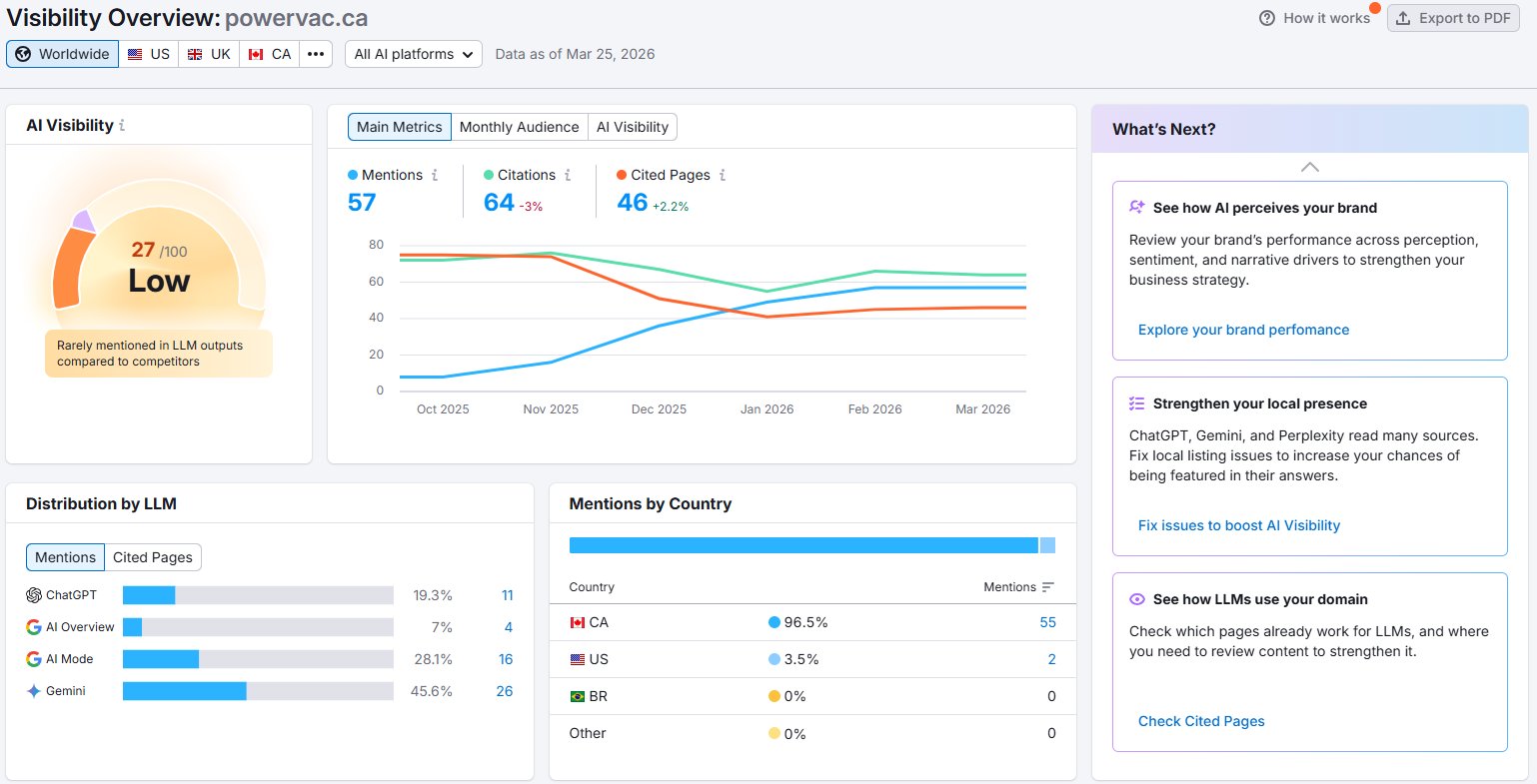Toggle the Mentions series in chart legend

click(x=385, y=175)
